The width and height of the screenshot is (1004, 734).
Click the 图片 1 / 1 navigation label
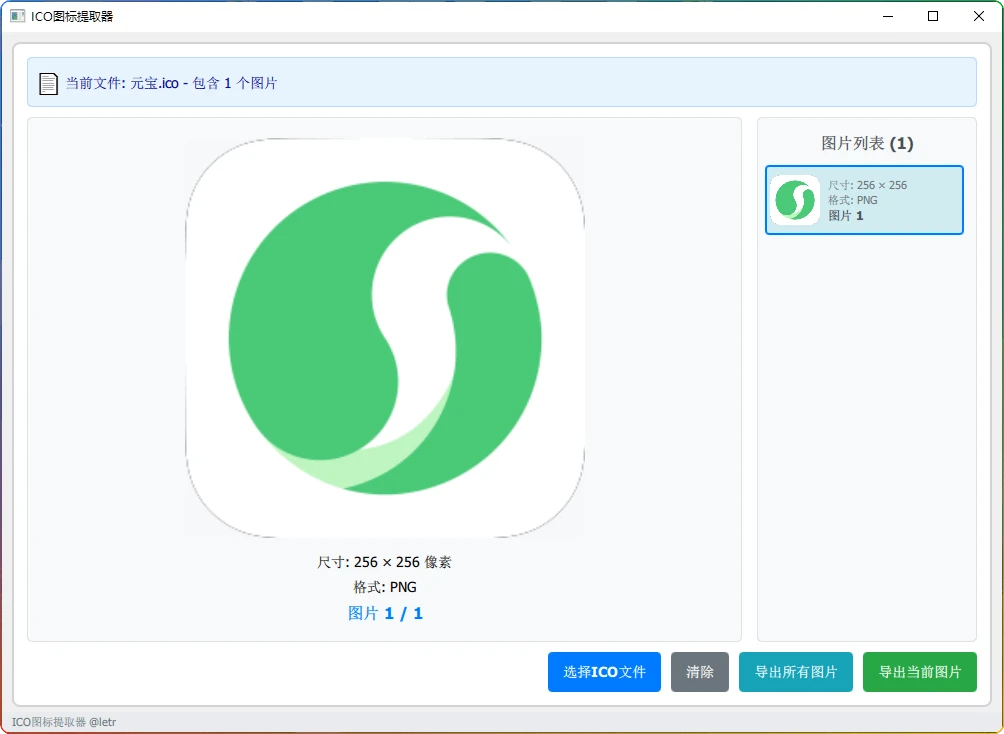(385, 613)
